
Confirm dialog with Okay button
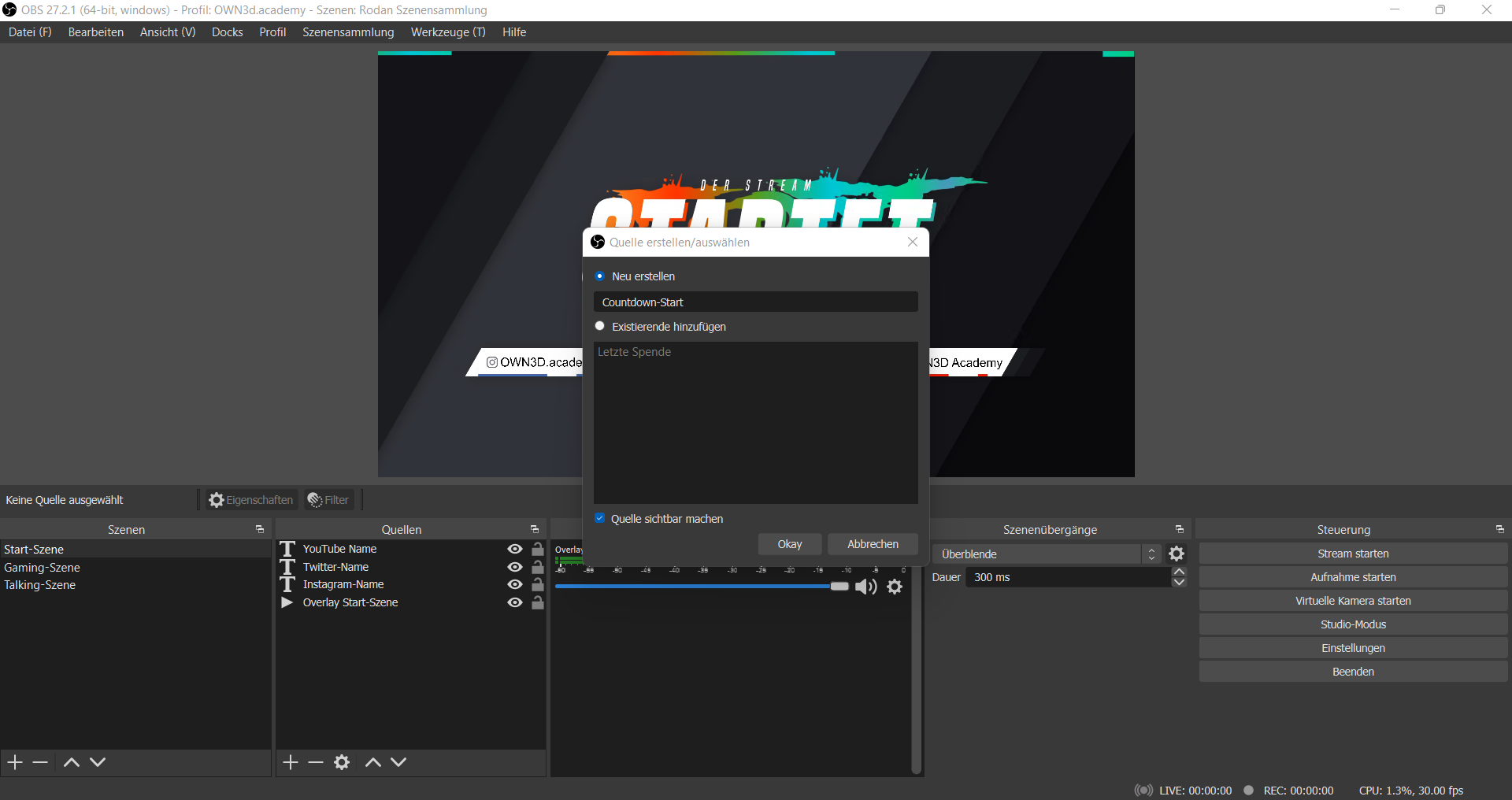(789, 544)
